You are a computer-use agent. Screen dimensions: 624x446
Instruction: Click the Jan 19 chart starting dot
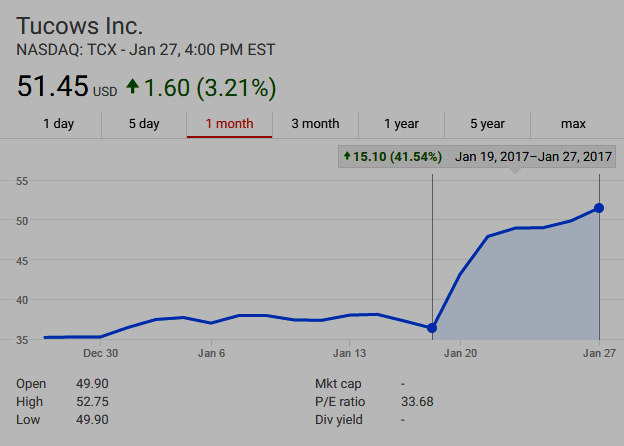pos(432,328)
